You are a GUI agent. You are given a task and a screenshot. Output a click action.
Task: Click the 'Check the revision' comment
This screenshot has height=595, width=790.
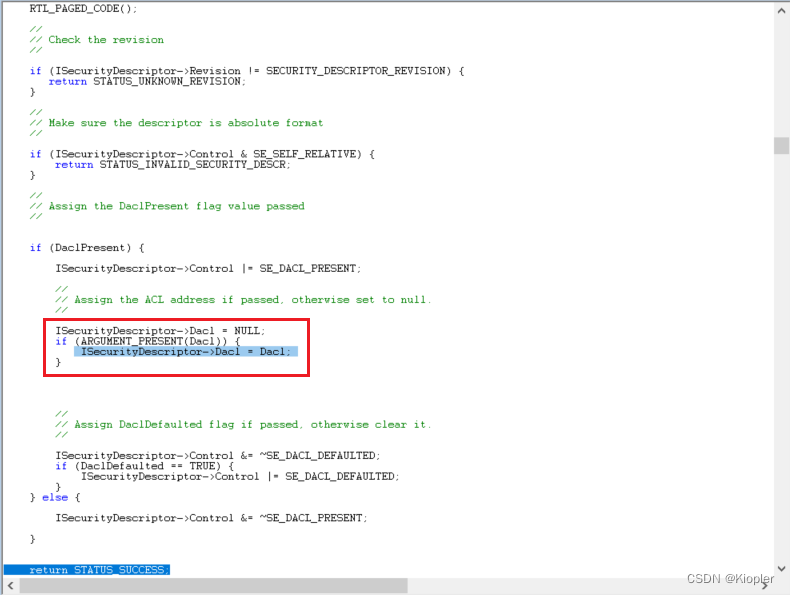pyautogui.click(x=97, y=40)
